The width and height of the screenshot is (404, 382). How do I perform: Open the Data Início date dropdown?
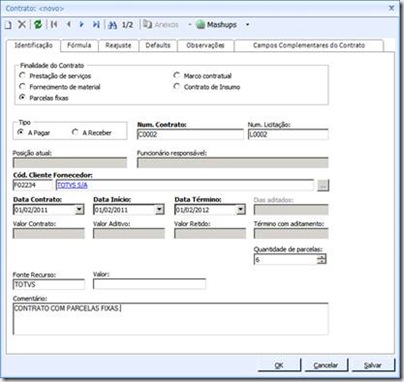coord(160,210)
